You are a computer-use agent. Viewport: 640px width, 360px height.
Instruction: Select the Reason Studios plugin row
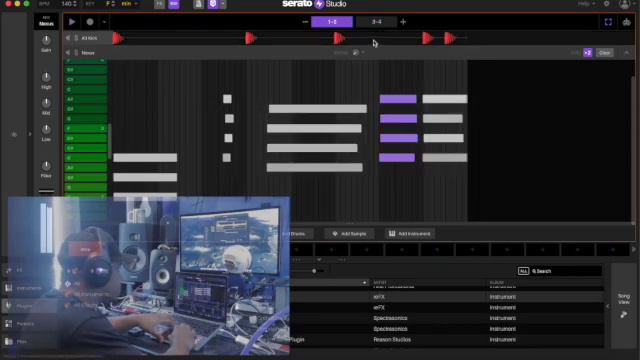pyautogui.click(x=447, y=340)
